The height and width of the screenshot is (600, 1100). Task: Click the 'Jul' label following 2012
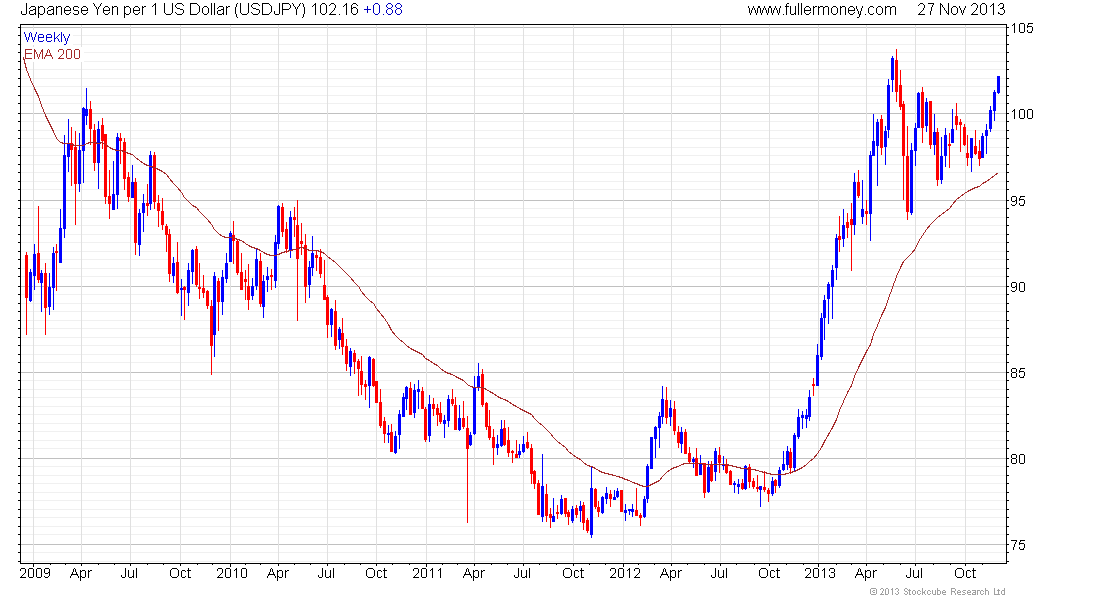click(719, 573)
